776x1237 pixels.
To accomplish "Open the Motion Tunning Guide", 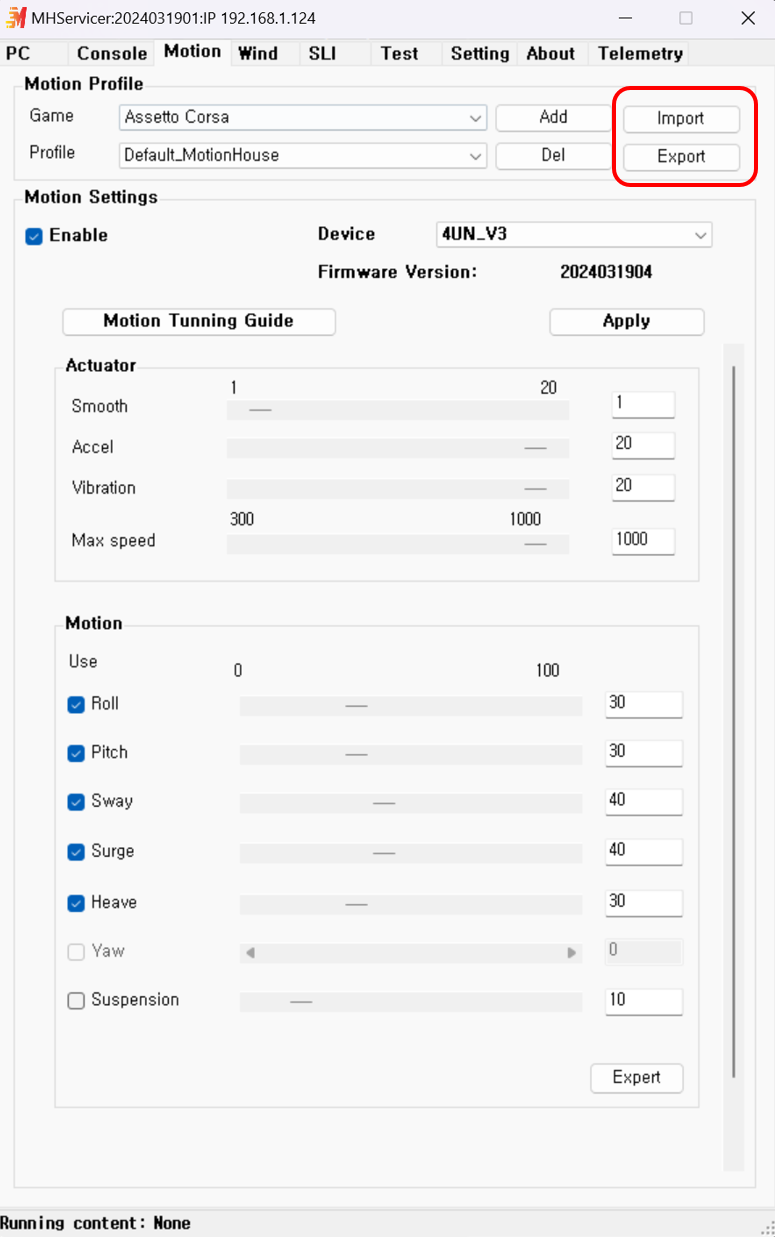I will (x=199, y=321).
